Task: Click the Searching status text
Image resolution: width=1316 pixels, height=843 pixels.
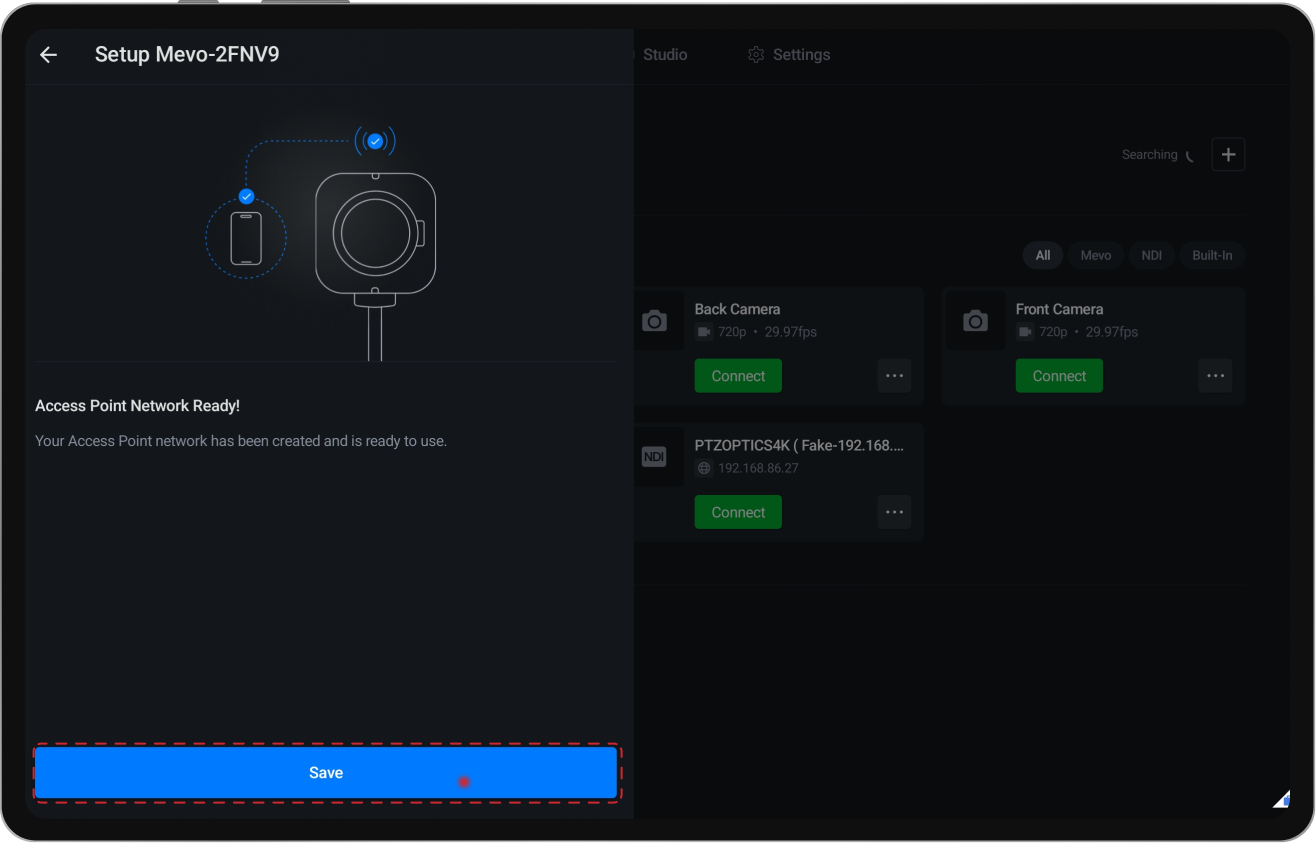Action: 1149,155
